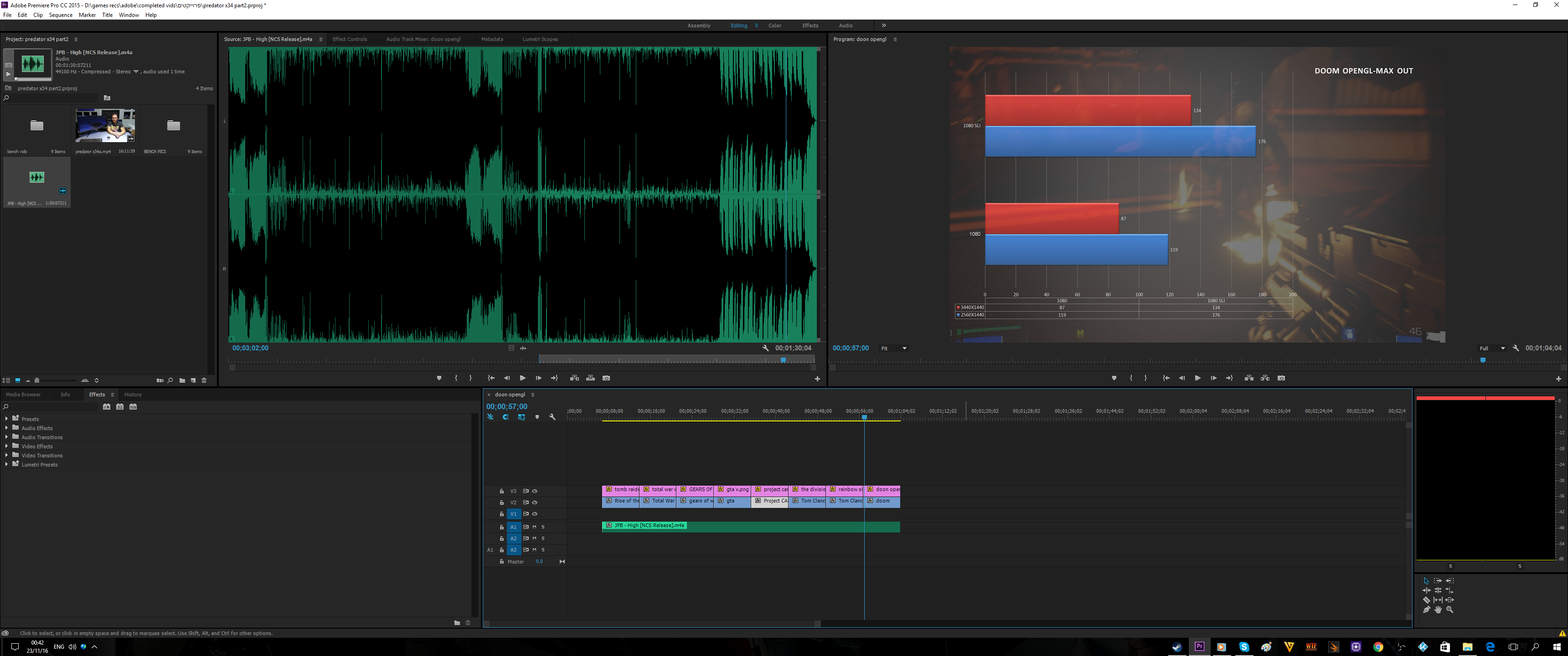1568x656 pixels.
Task: Expand the Lumetri Presets folder
Action: click(7, 464)
